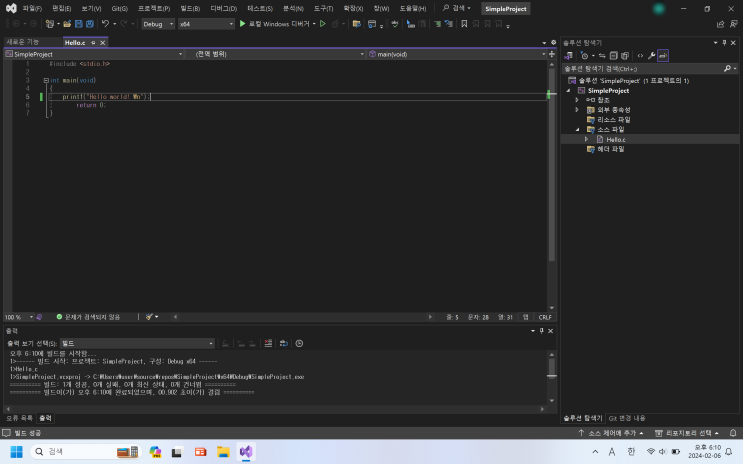Open Properties wrench icon in Solution Explorer
743x464 pixels.
coord(652,55)
